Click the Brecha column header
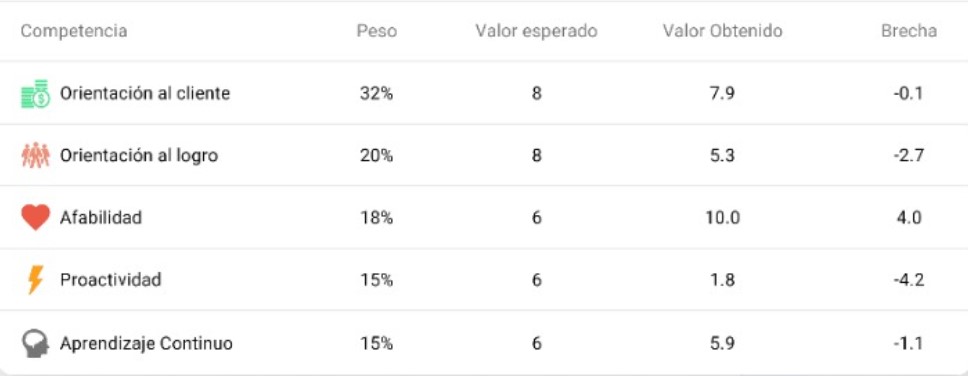968x376 pixels. (x=909, y=31)
